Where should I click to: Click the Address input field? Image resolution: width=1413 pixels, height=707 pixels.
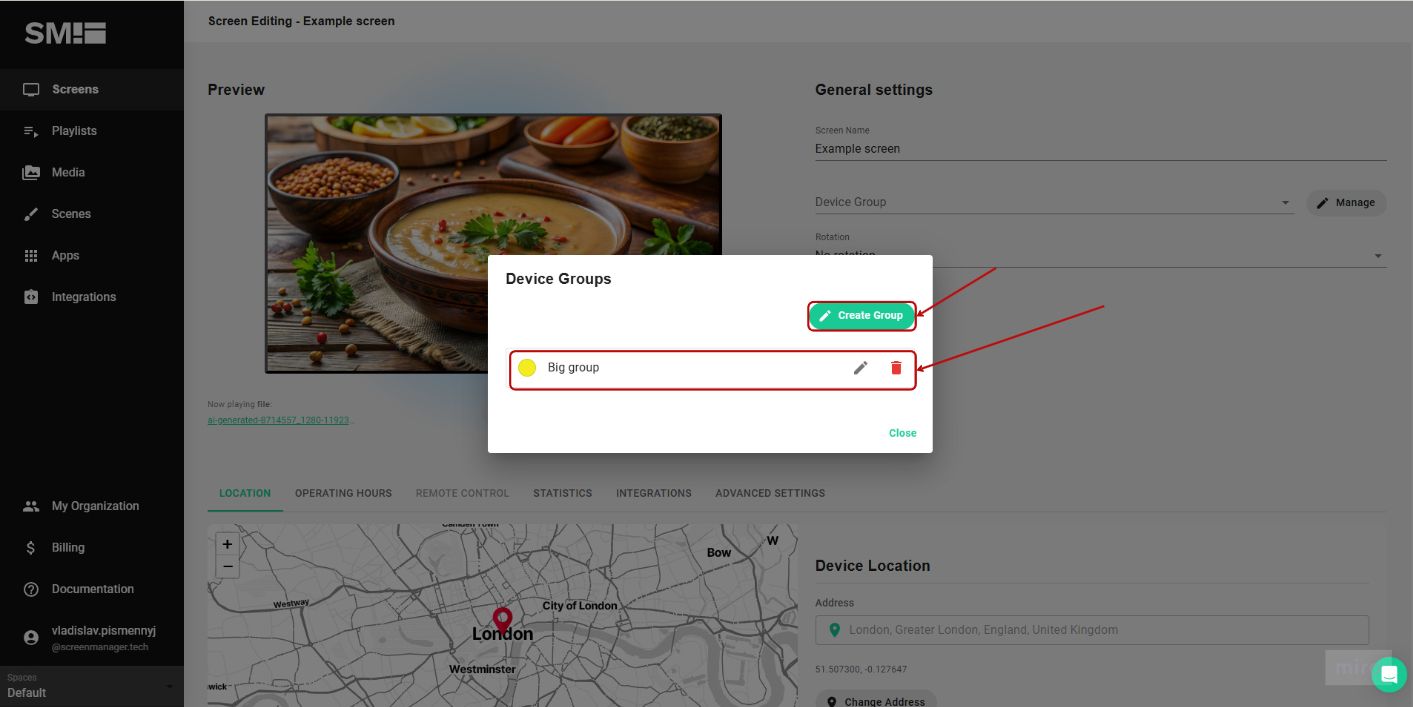coord(1092,630)
